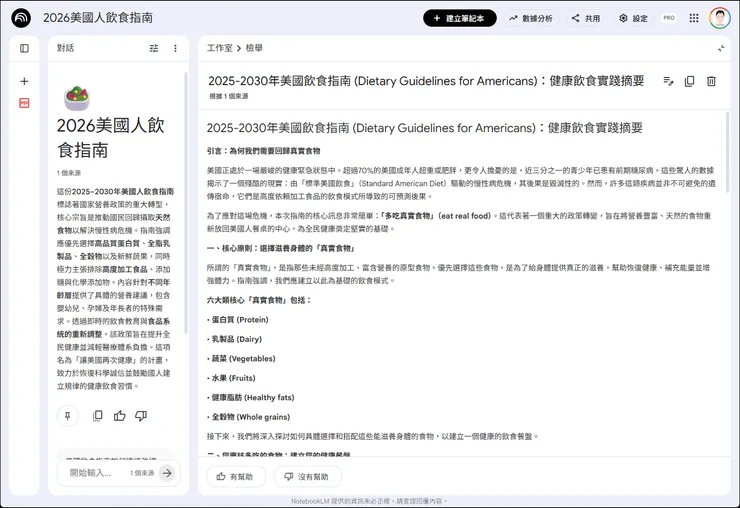
Task: Delete the note with trash icon
Action: (711, 81)
